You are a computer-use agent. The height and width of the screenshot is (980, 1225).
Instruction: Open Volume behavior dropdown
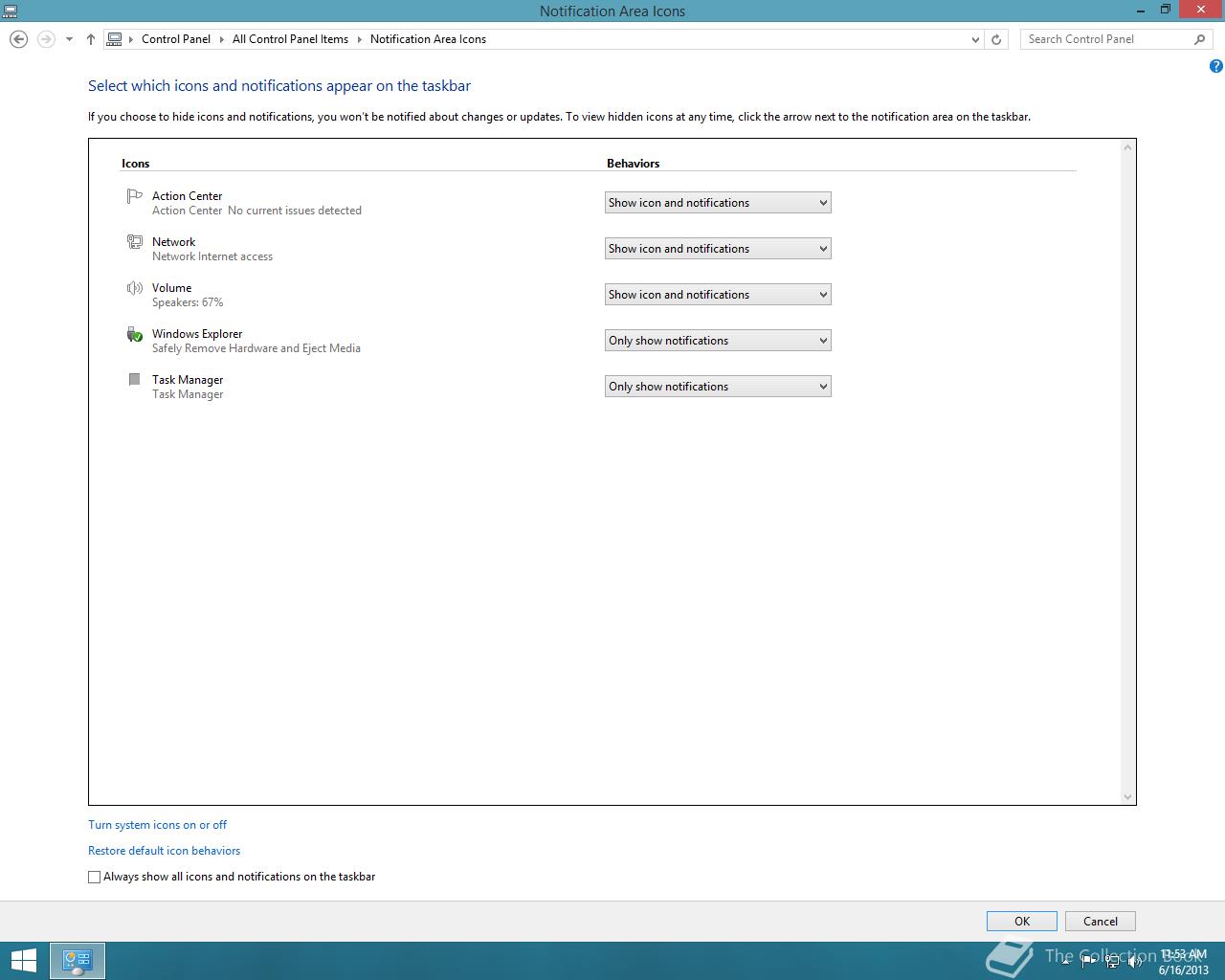(x=718, y=295)
